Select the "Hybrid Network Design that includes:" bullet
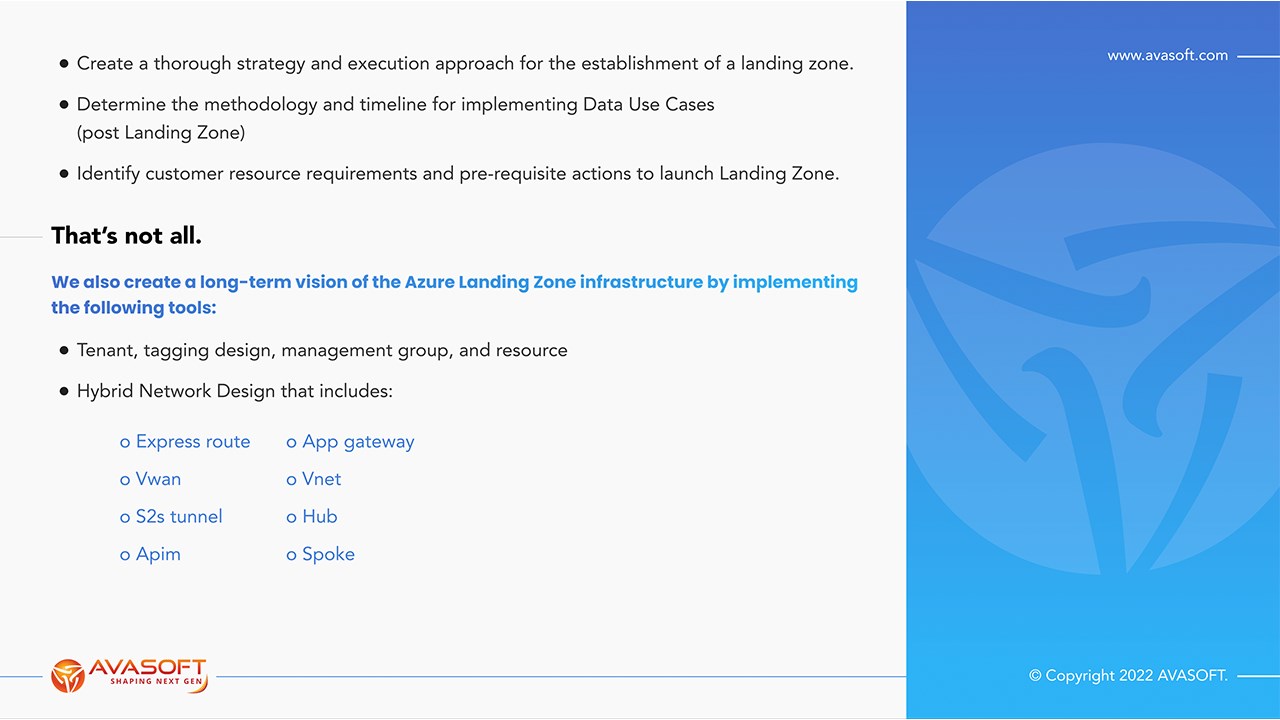 pyautogui.click(x=227, y=391)
